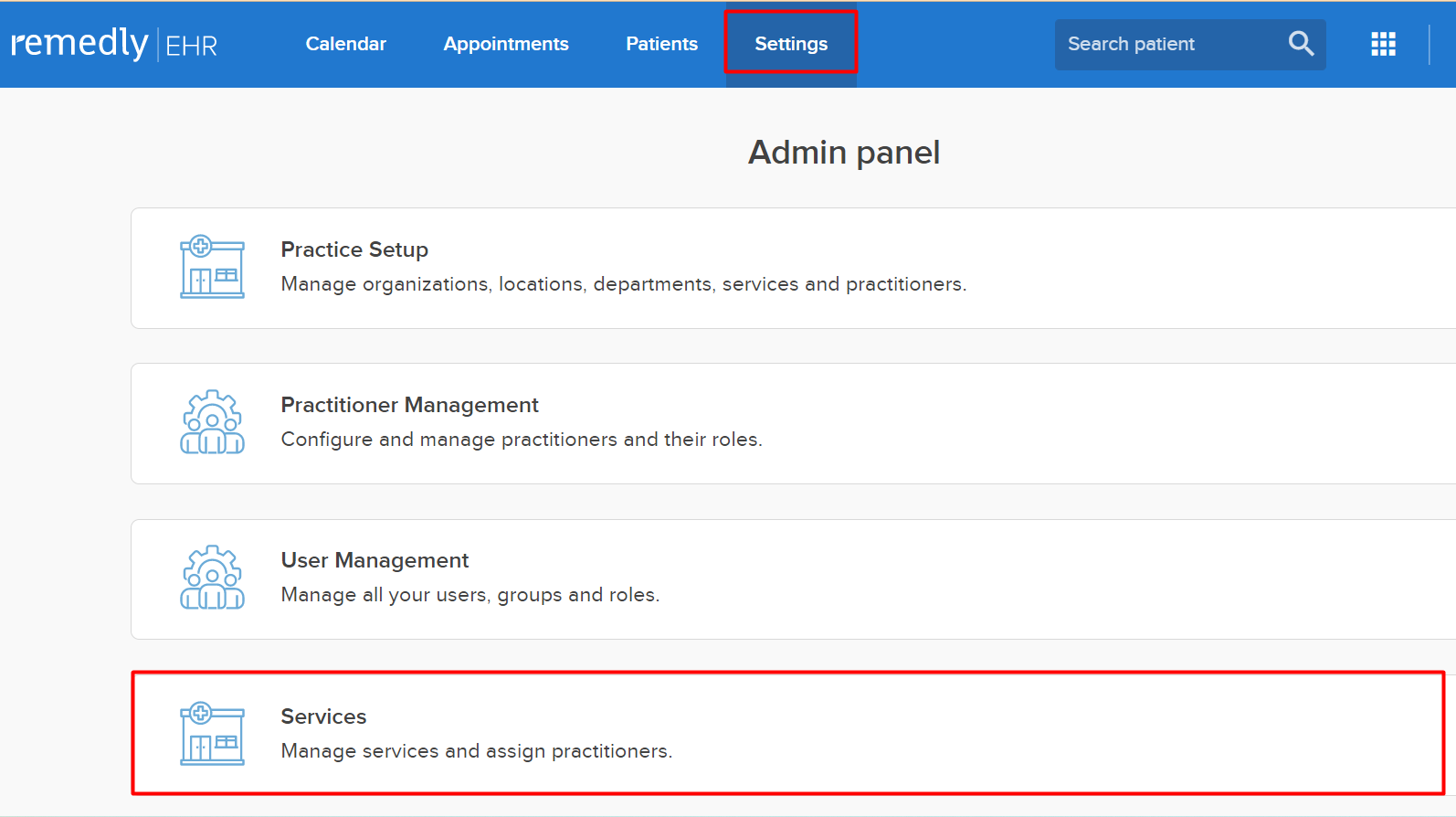Open the Services heading
The height and width of the screenshot is (817, 1456).
(323, 716)
